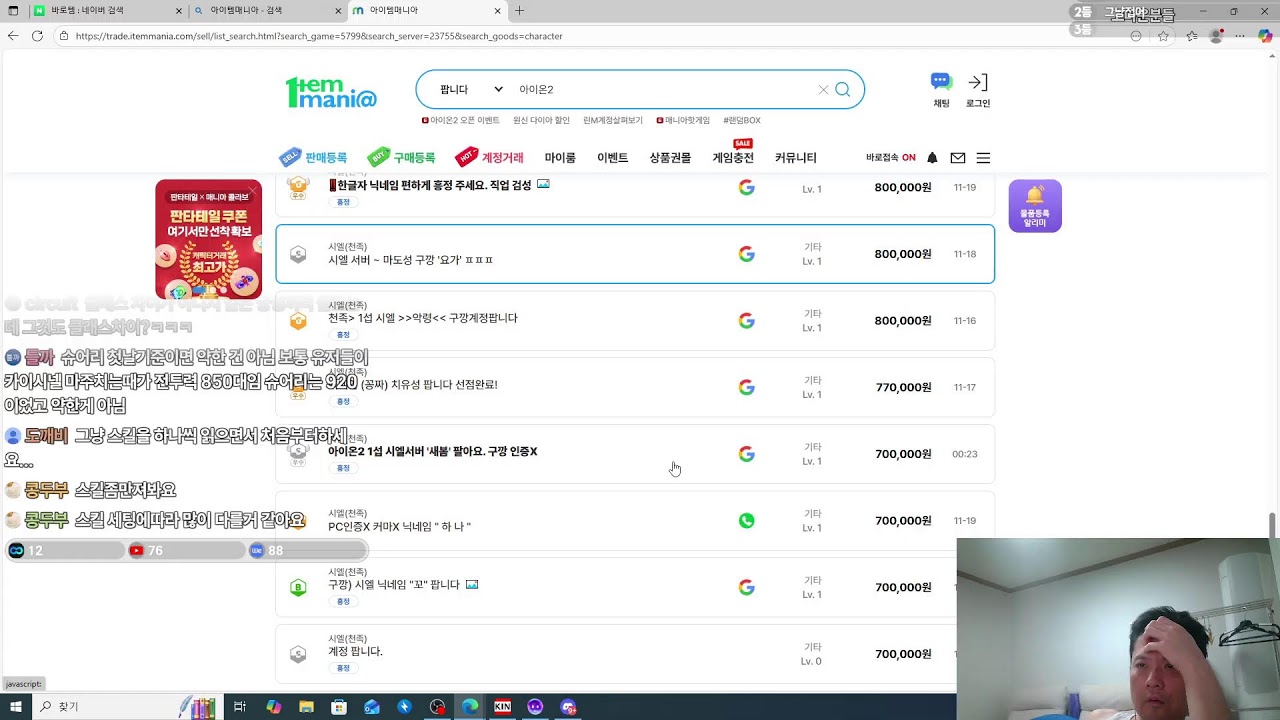Open the hamburger menu icon
The height and width of the screenshot is (720, 1280).
(983, 158)
